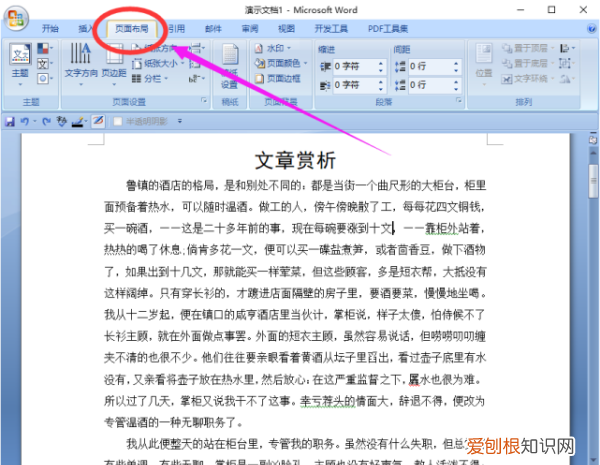Switch to the 开始 Home tab

click(50, 29)
